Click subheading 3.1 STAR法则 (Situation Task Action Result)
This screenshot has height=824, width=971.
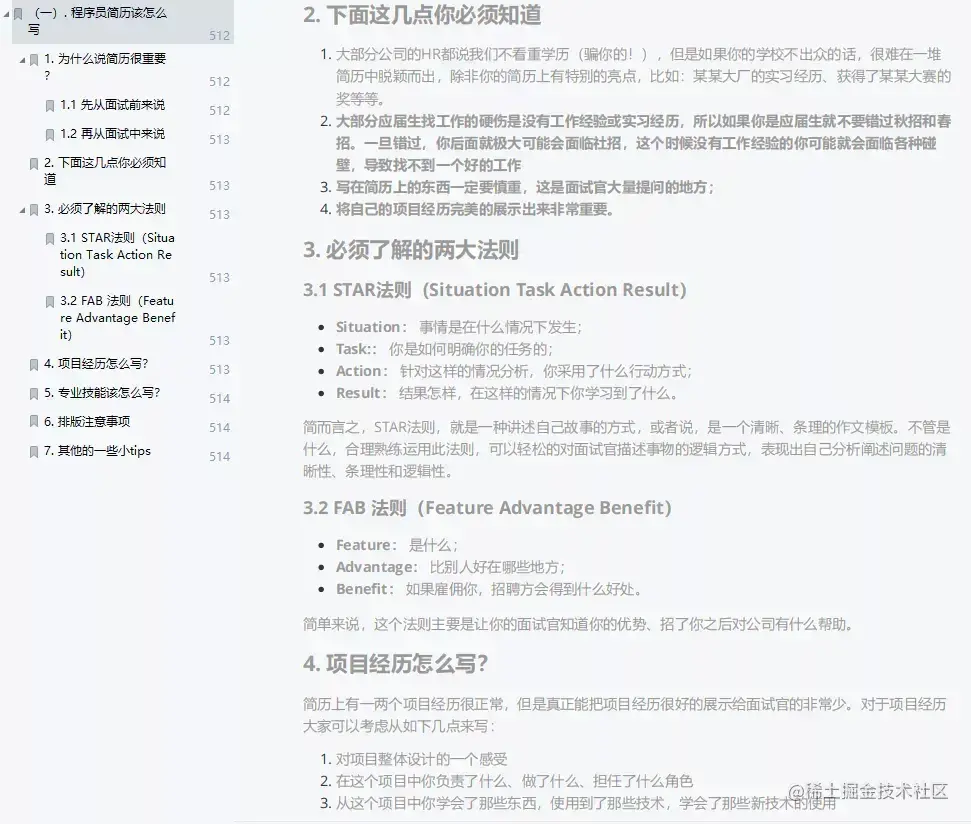tap(495, 290)
